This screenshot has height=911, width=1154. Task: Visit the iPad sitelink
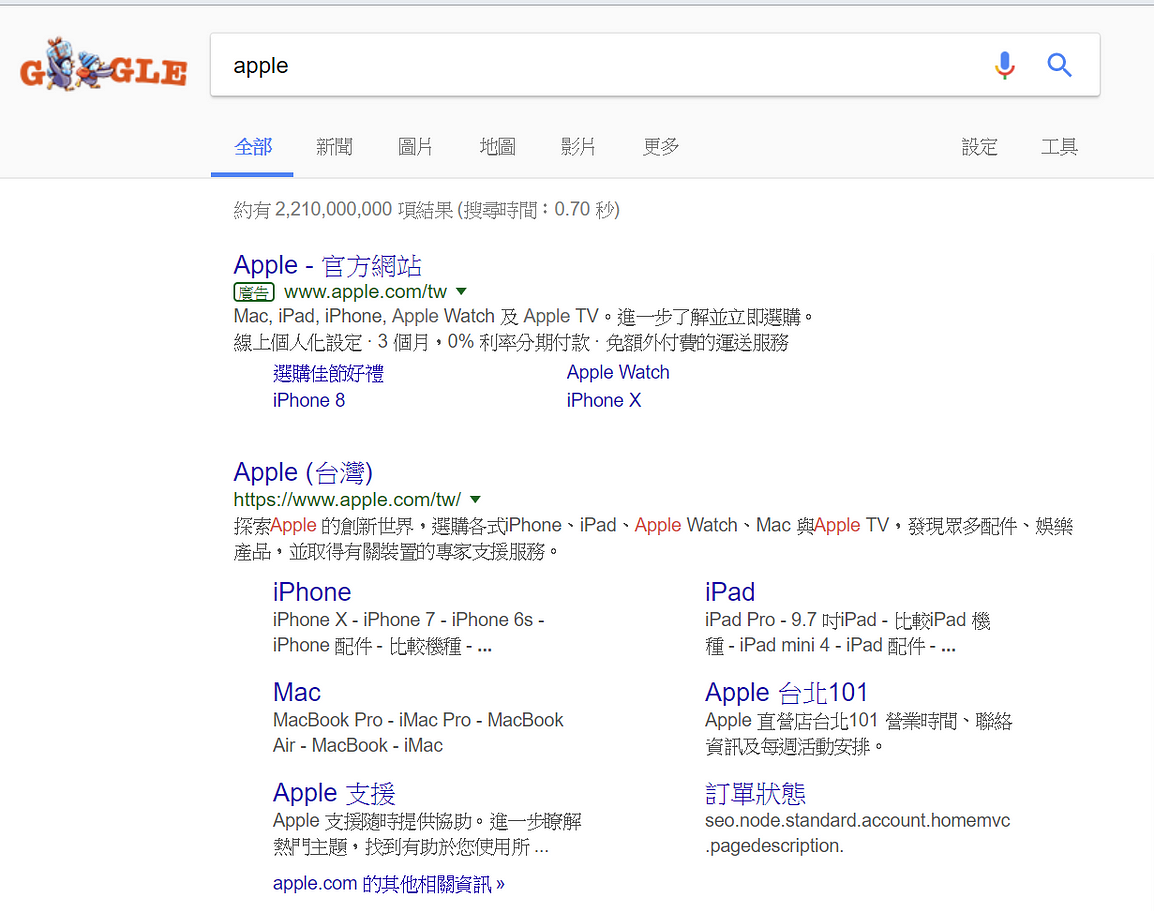pos(729,592)
